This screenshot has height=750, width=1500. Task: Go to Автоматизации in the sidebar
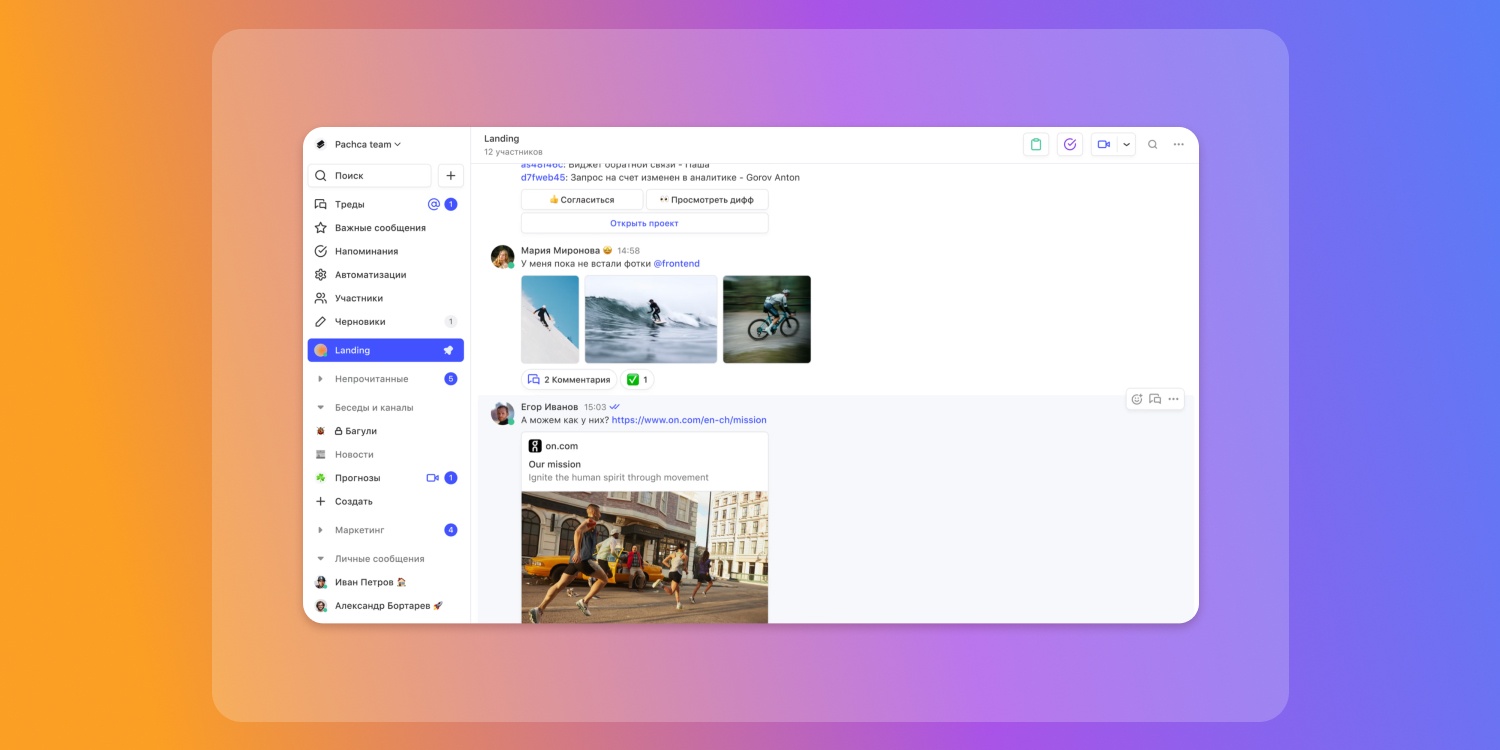click(370, 275)
